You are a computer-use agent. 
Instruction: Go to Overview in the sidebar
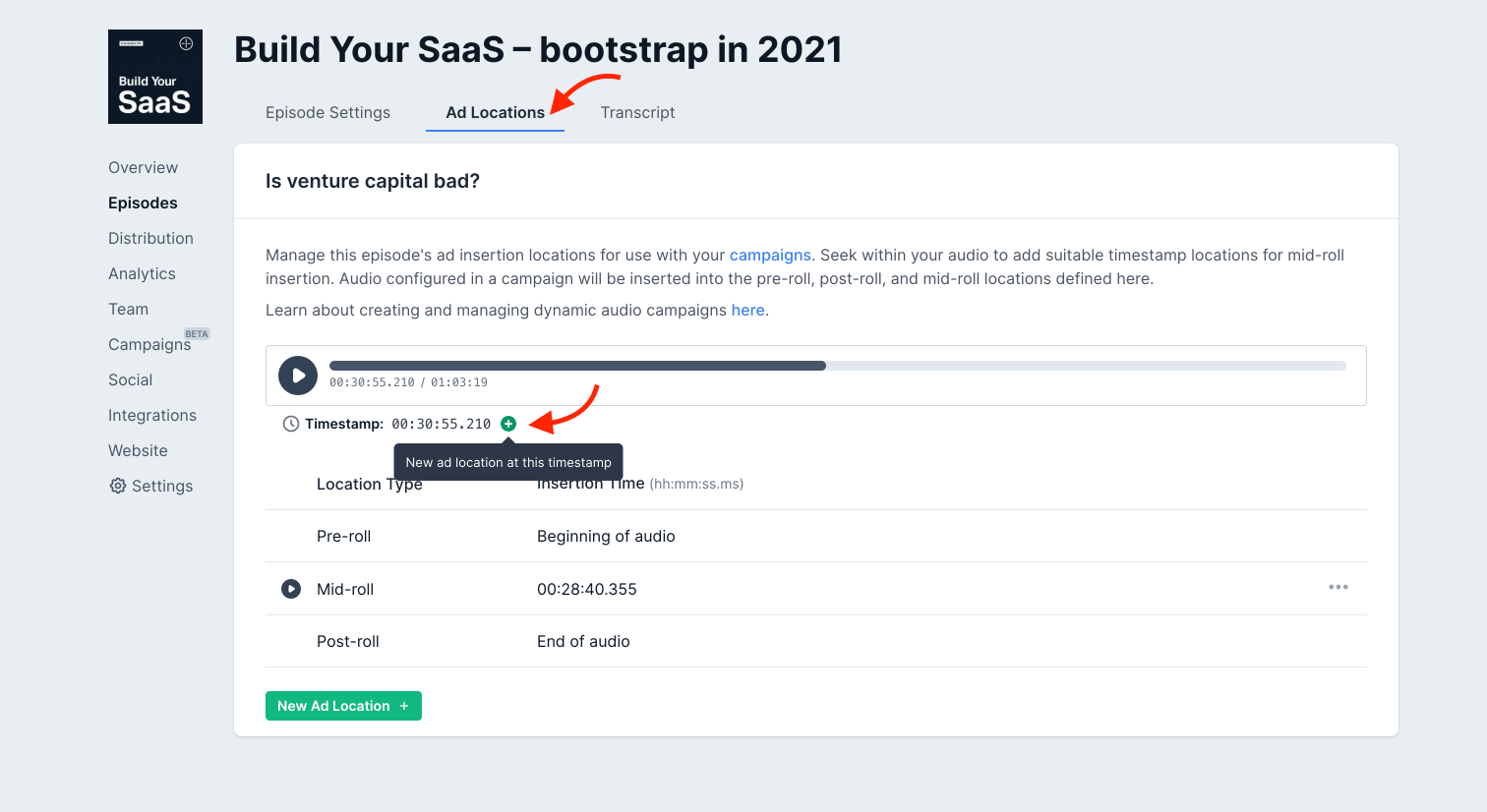(x=143, y=167)
